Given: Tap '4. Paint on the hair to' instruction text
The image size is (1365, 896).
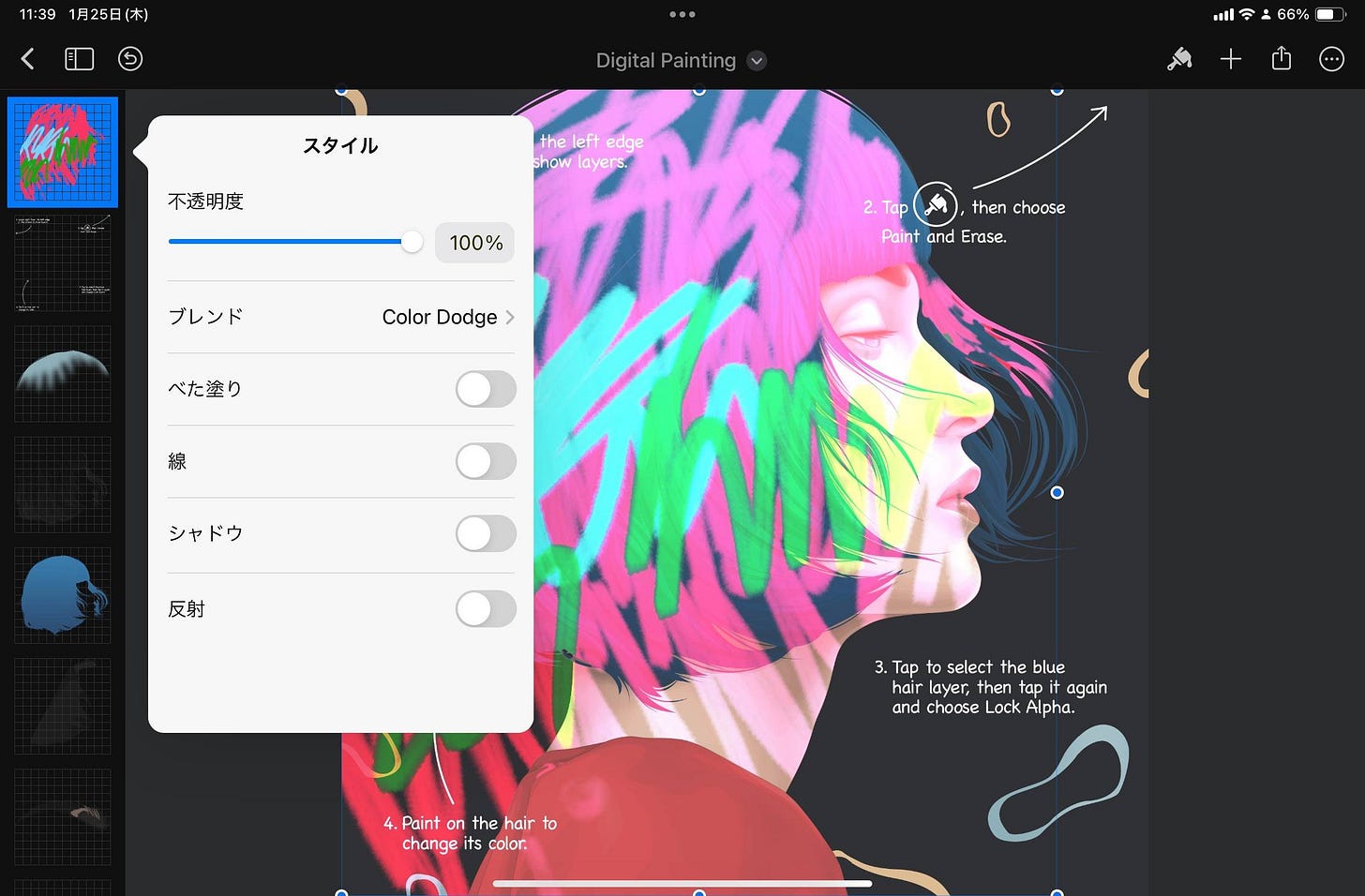Looking at the screenshot, I should [470, 823].
